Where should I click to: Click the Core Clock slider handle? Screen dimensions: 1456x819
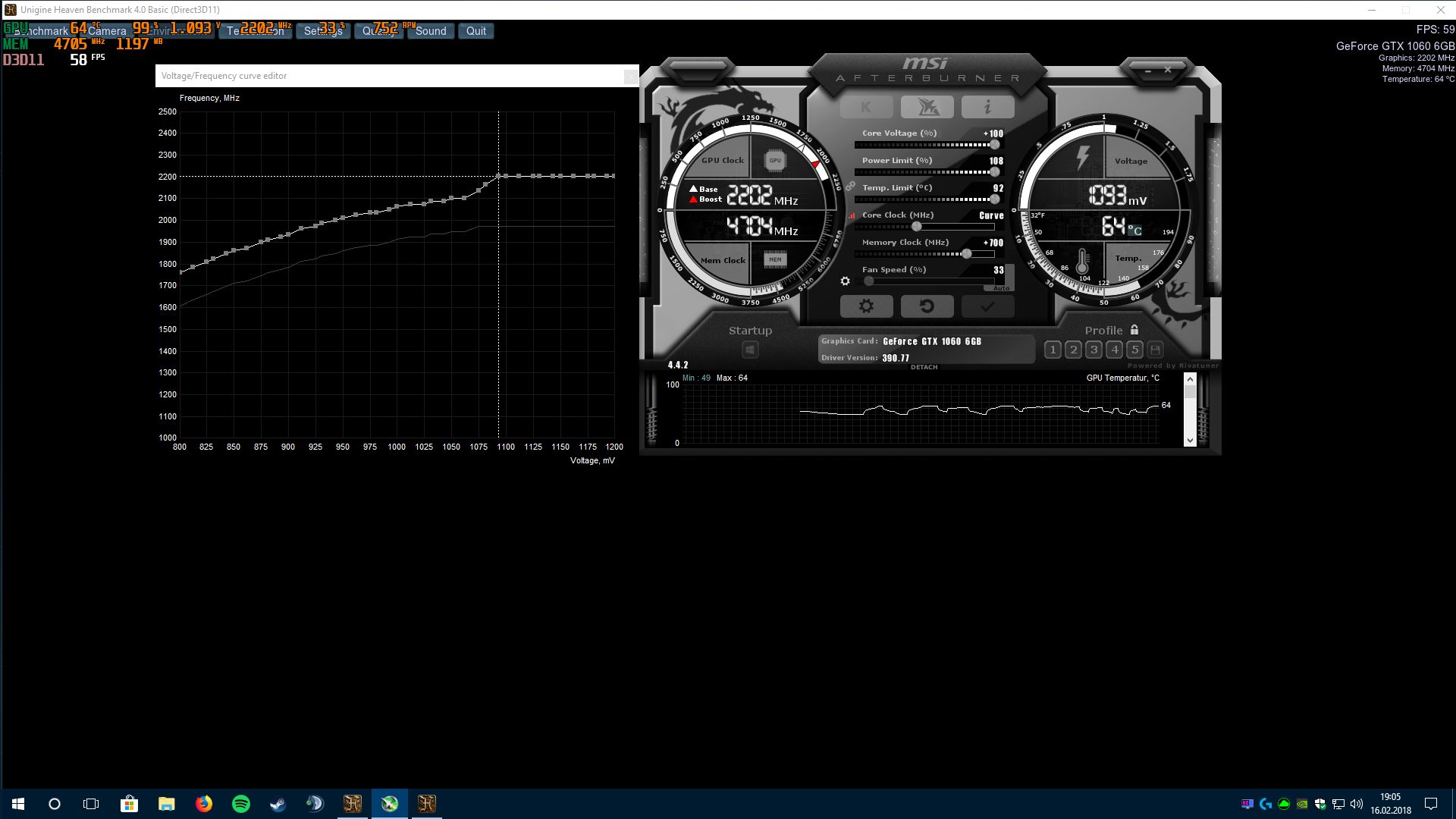pyautogui.click(x=917, y=227)
